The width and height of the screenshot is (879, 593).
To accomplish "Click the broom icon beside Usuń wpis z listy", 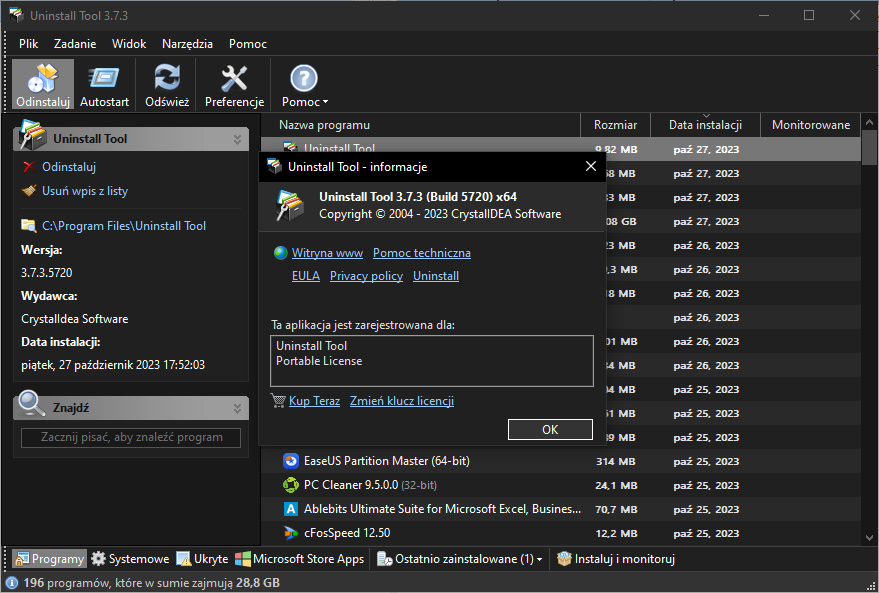I will point(29,191).
